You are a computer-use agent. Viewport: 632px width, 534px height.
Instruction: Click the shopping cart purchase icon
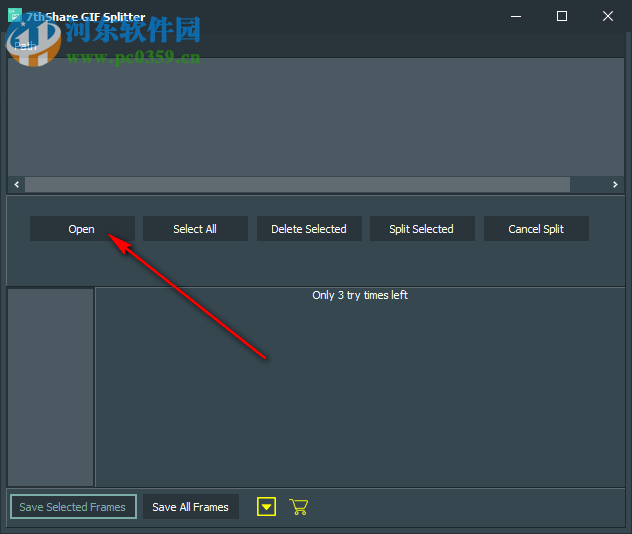coord(299,507)
